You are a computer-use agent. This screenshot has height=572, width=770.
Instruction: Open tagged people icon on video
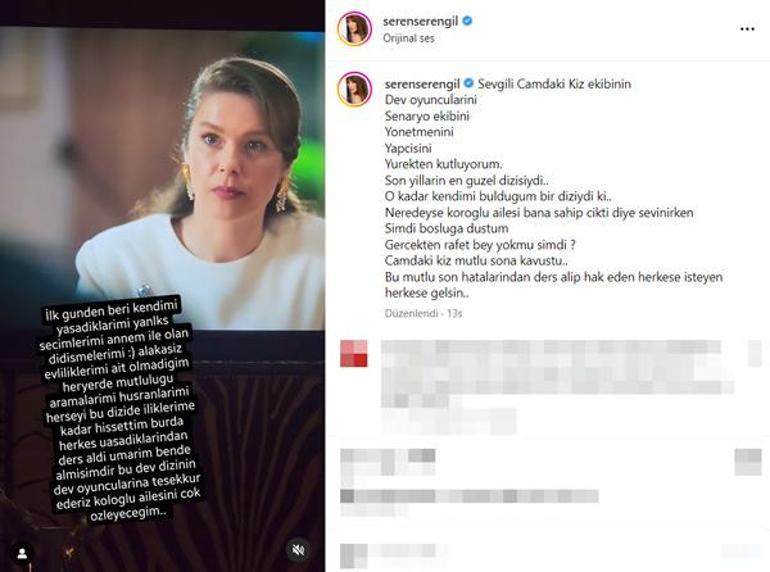(22, 553)
